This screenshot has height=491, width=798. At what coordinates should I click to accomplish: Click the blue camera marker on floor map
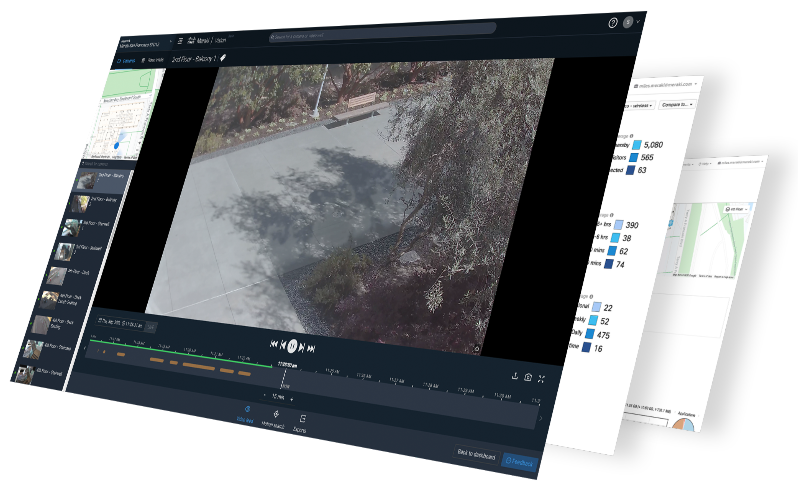tap(116, 146)
